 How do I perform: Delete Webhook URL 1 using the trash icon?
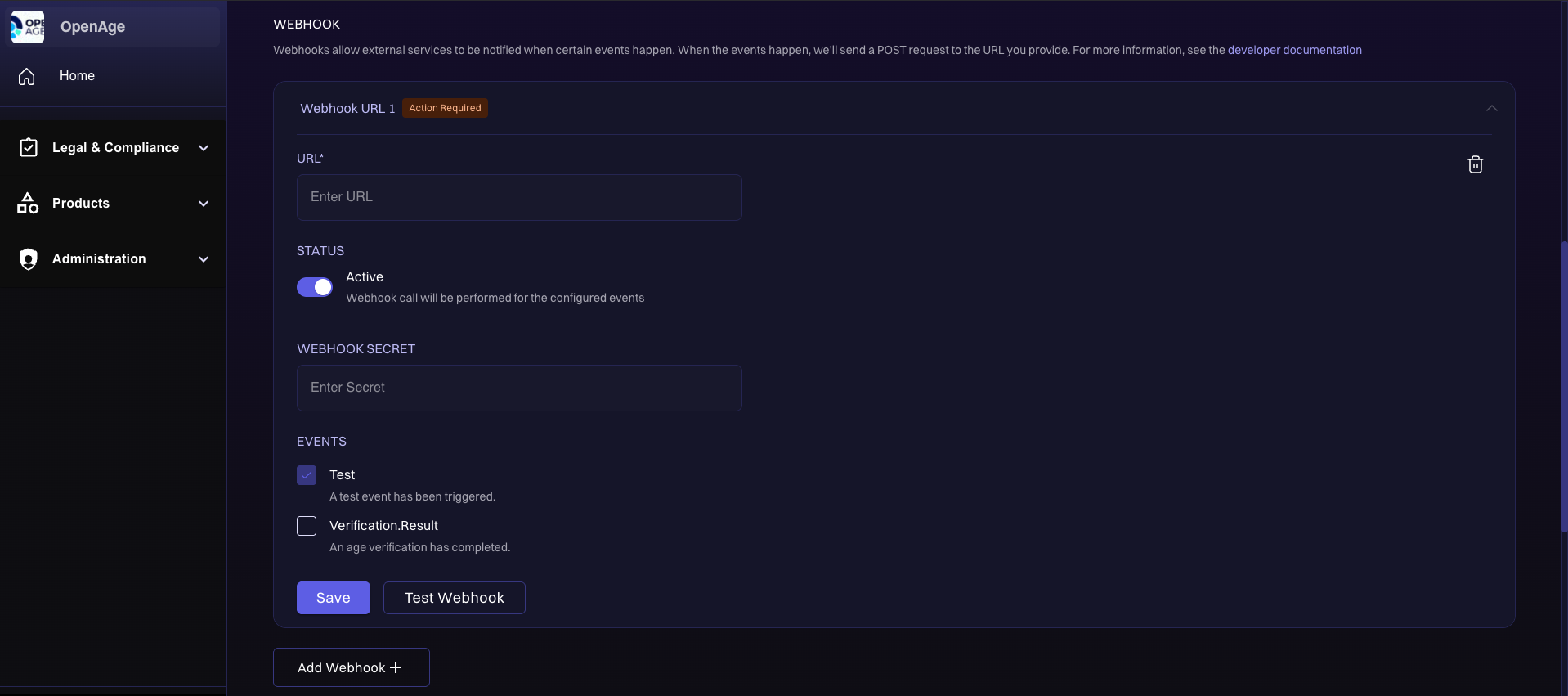1475,164
